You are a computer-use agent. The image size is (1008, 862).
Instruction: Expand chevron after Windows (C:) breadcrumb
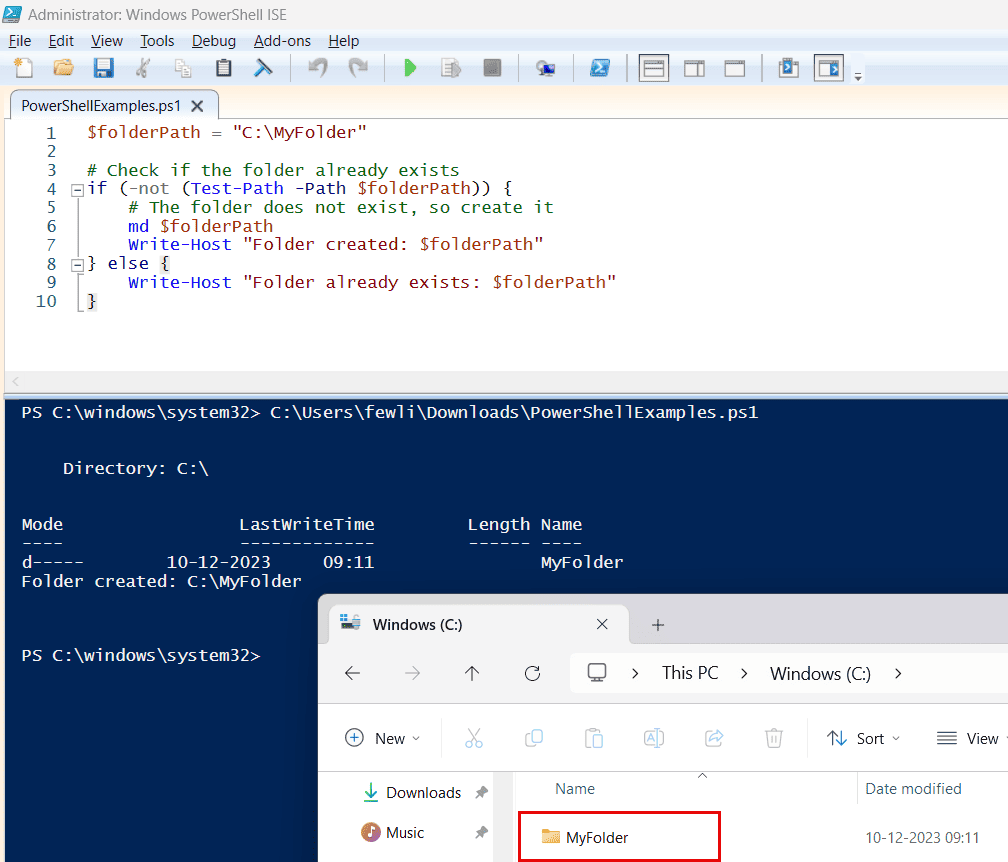pyautogui.click(x=898, y=674)
